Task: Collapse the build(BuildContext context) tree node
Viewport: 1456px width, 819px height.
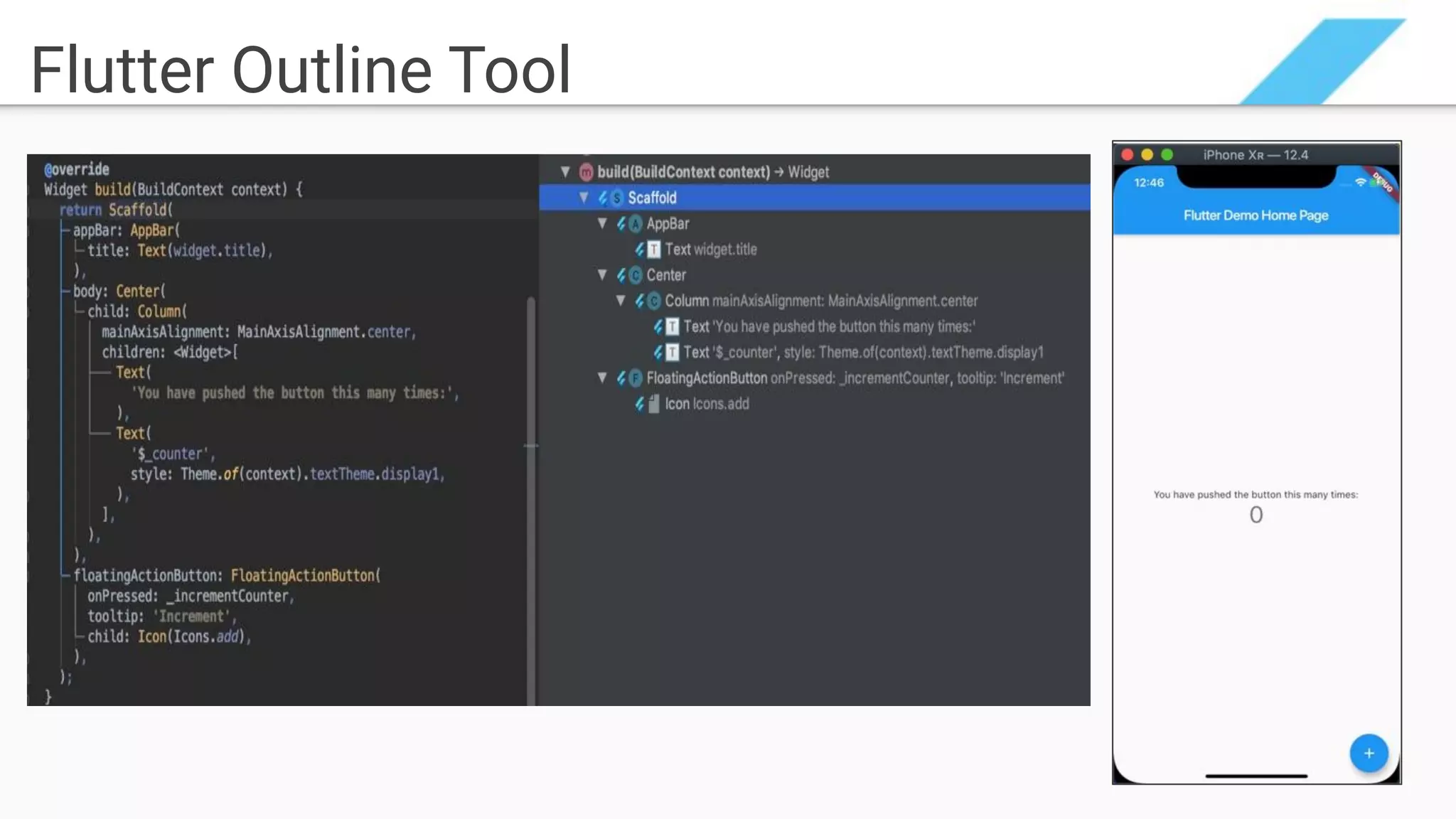Action: click(x=565, y=171)
